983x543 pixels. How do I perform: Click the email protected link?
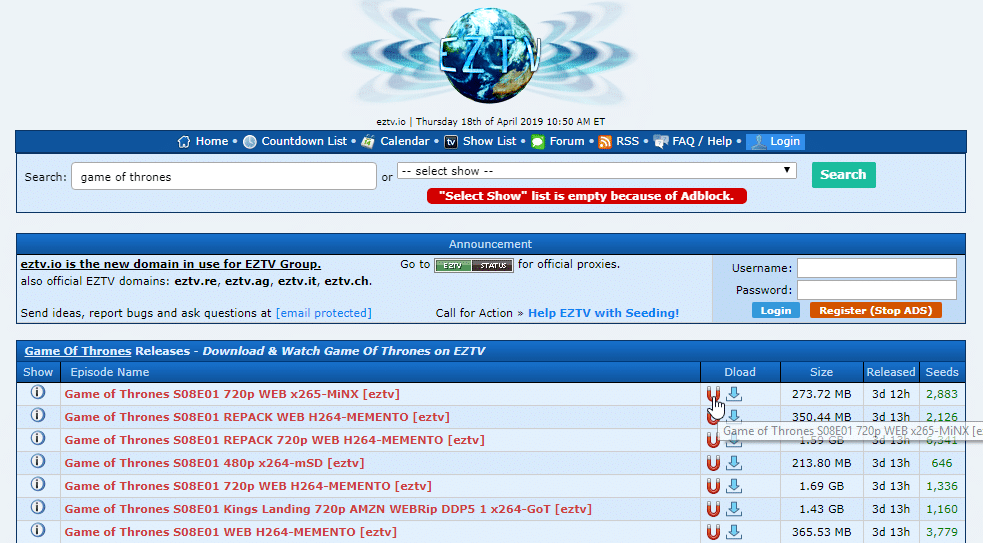click(323, 313)
